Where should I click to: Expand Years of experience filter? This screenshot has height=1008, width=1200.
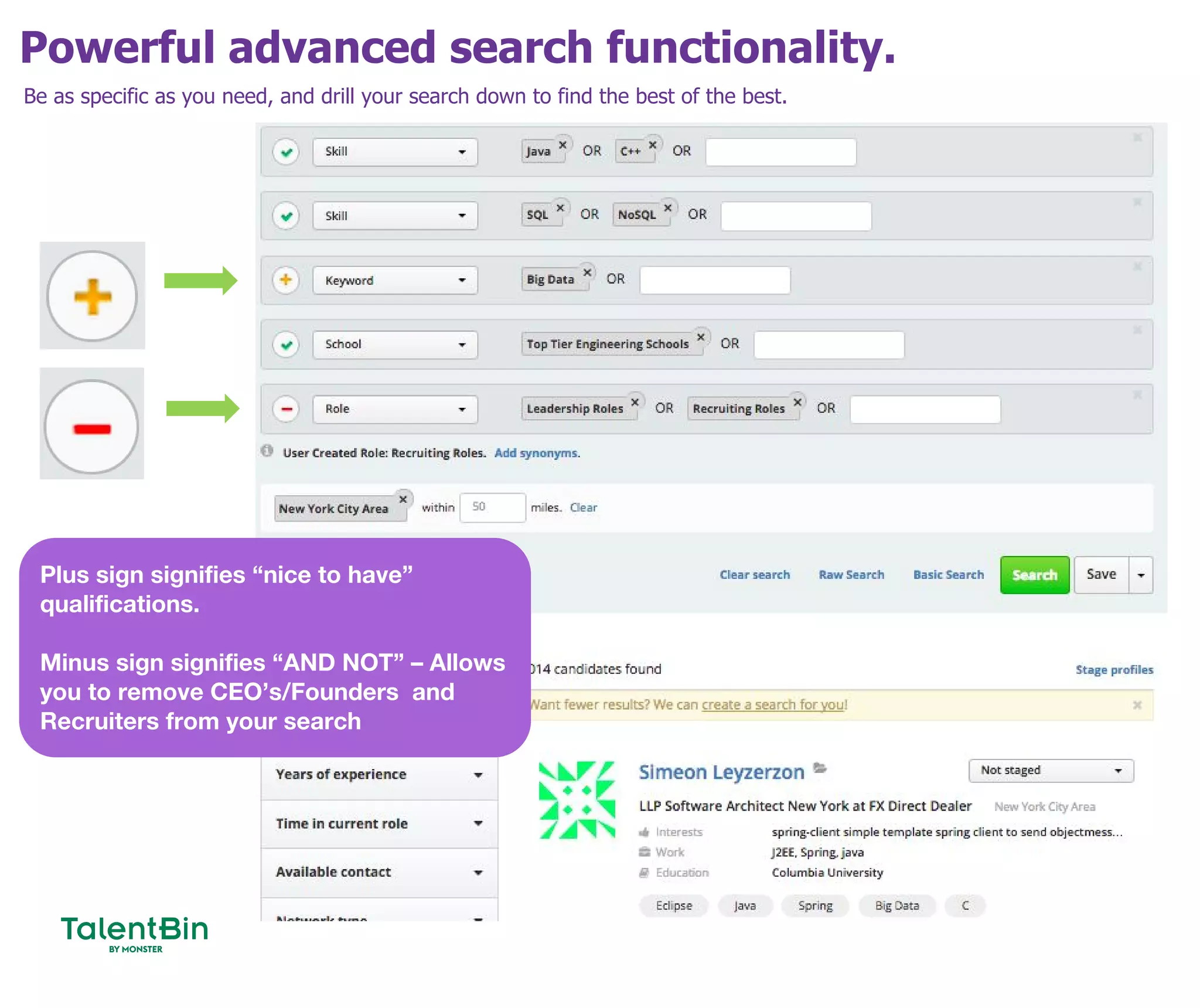[x=379, y=775]
